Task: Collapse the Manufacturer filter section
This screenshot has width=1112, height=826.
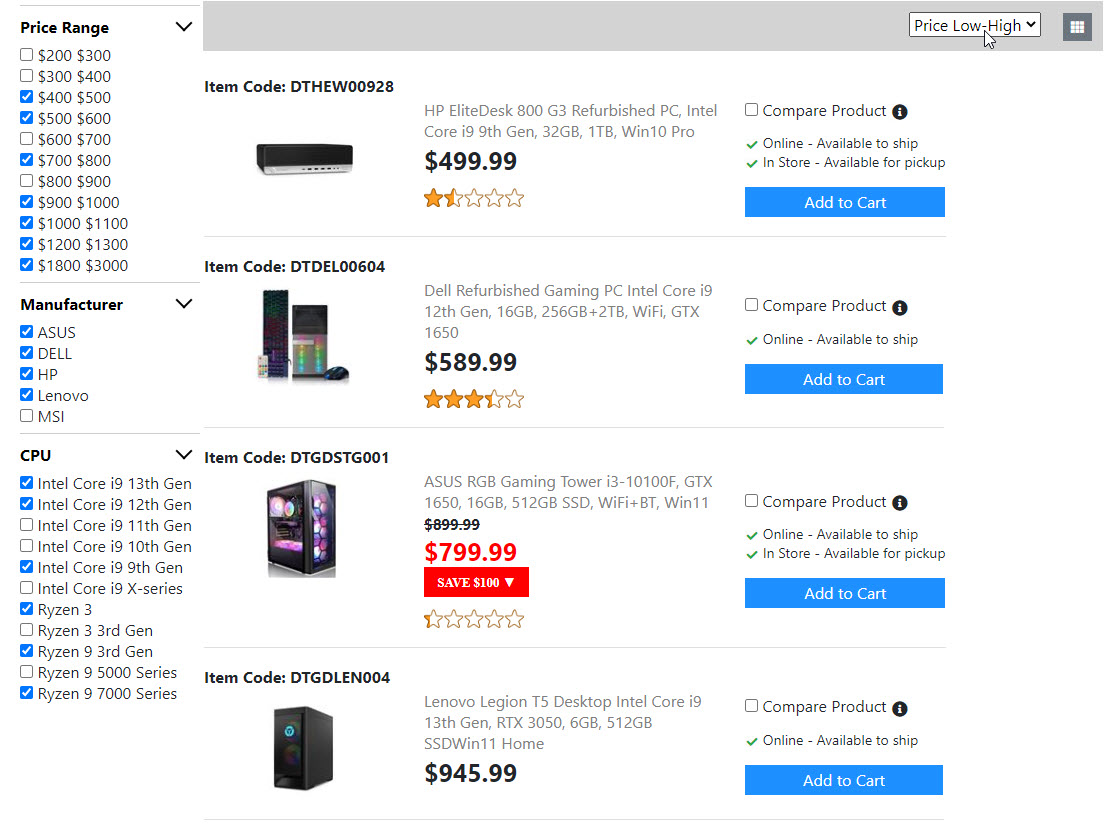Action: coord(183,304)
